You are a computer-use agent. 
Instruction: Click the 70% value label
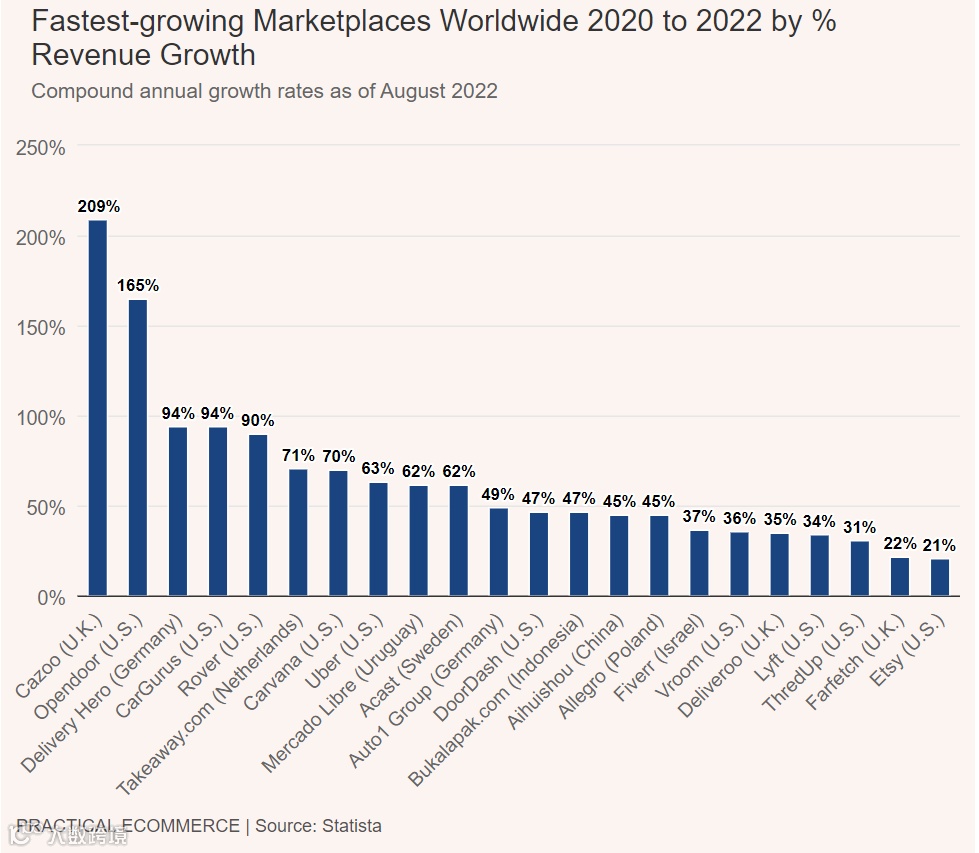(338, 456)
